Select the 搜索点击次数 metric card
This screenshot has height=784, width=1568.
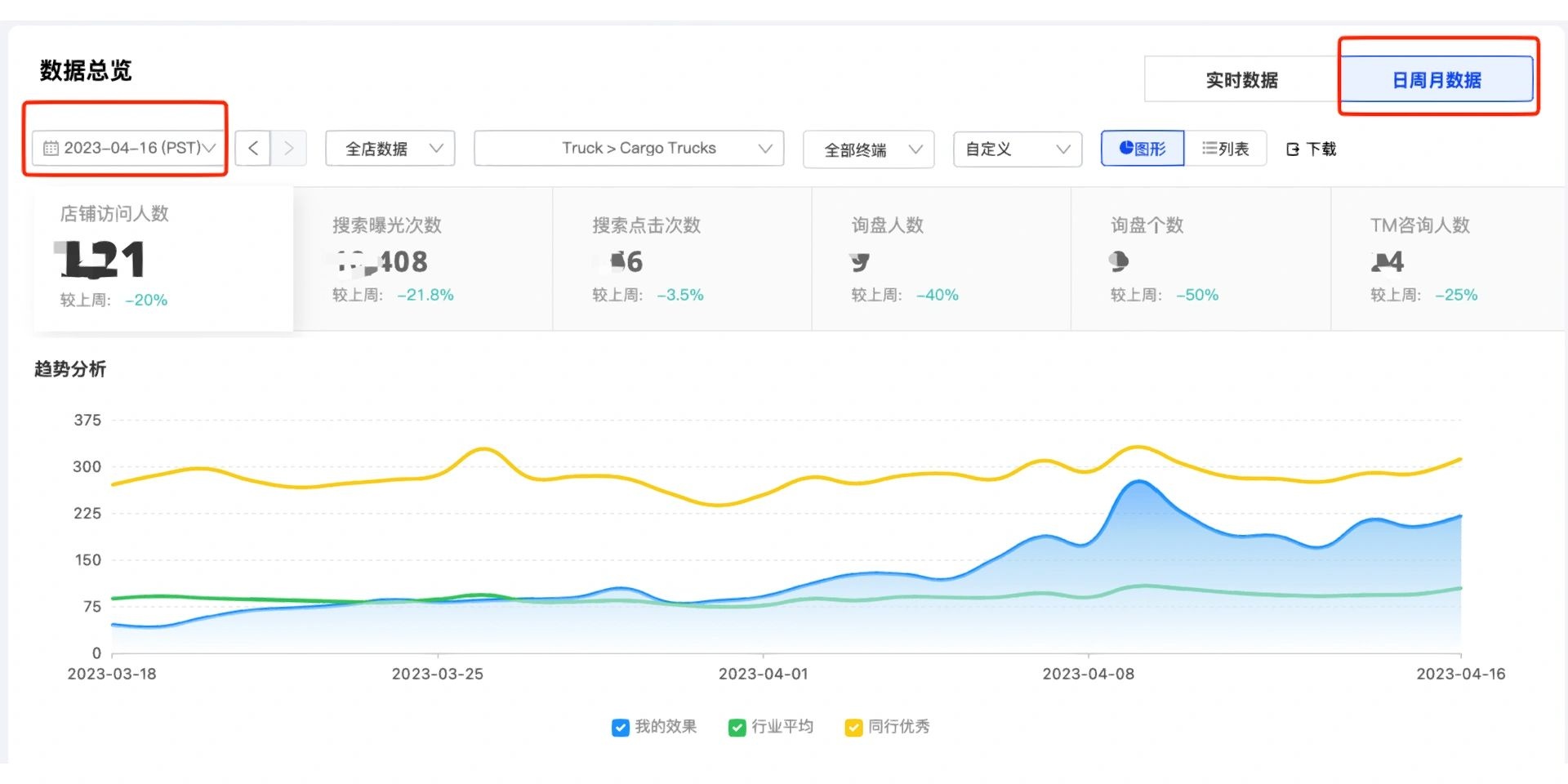pos(683,259)
